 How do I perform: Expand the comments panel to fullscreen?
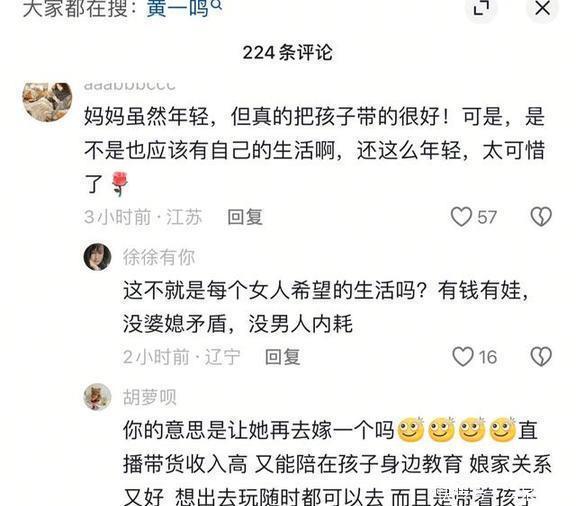(x=481, y=7)
